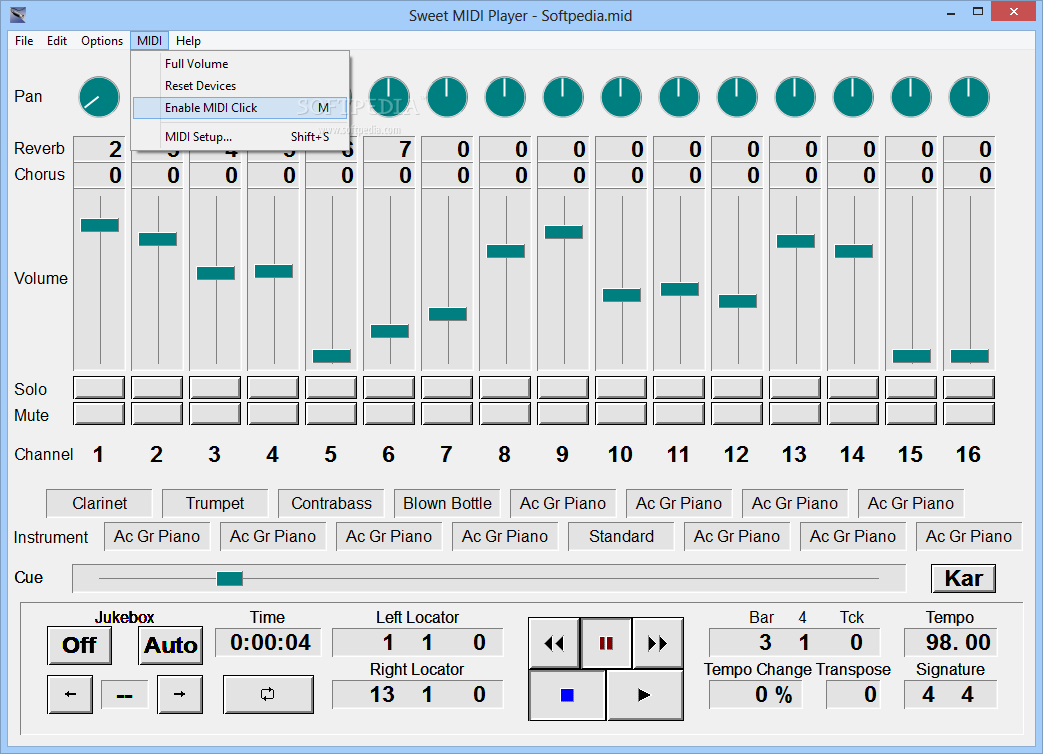Click the Cue position slider handle
1043x754 pixels.
[x=229, y=578]
